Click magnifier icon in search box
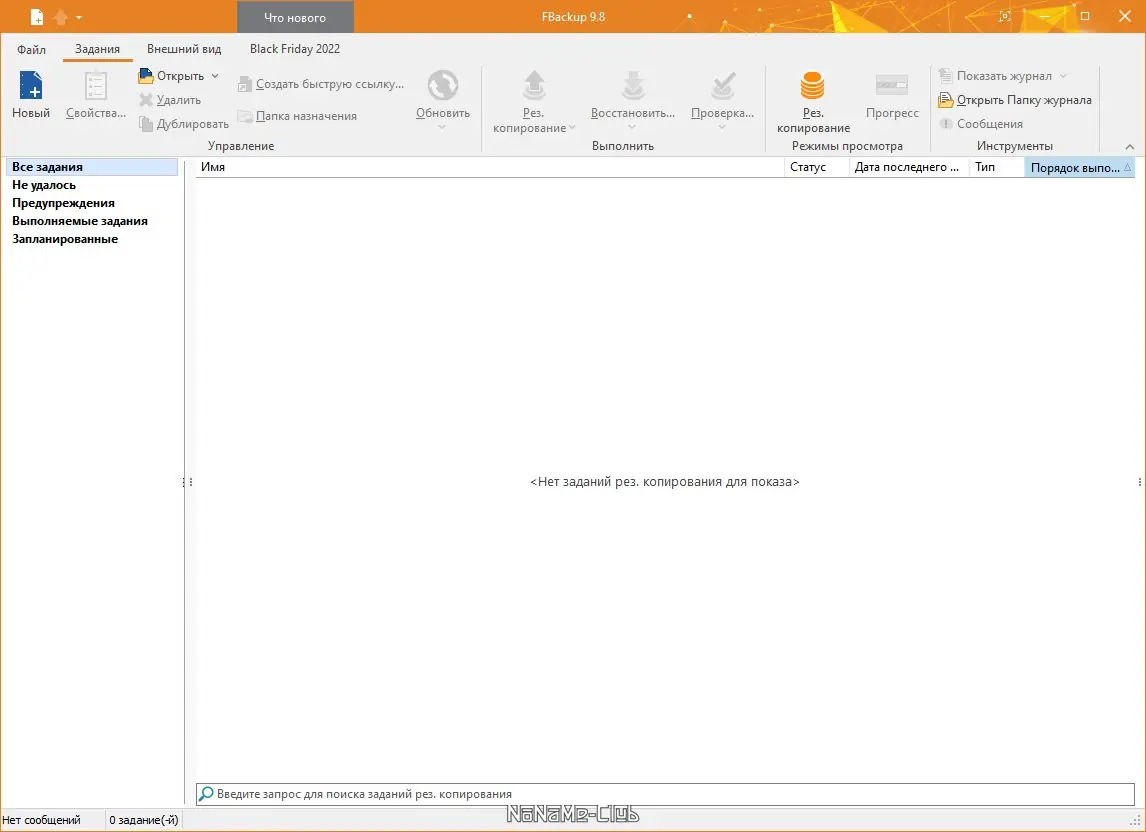Viewport: 1146px width, 832px height. point(206,794)
